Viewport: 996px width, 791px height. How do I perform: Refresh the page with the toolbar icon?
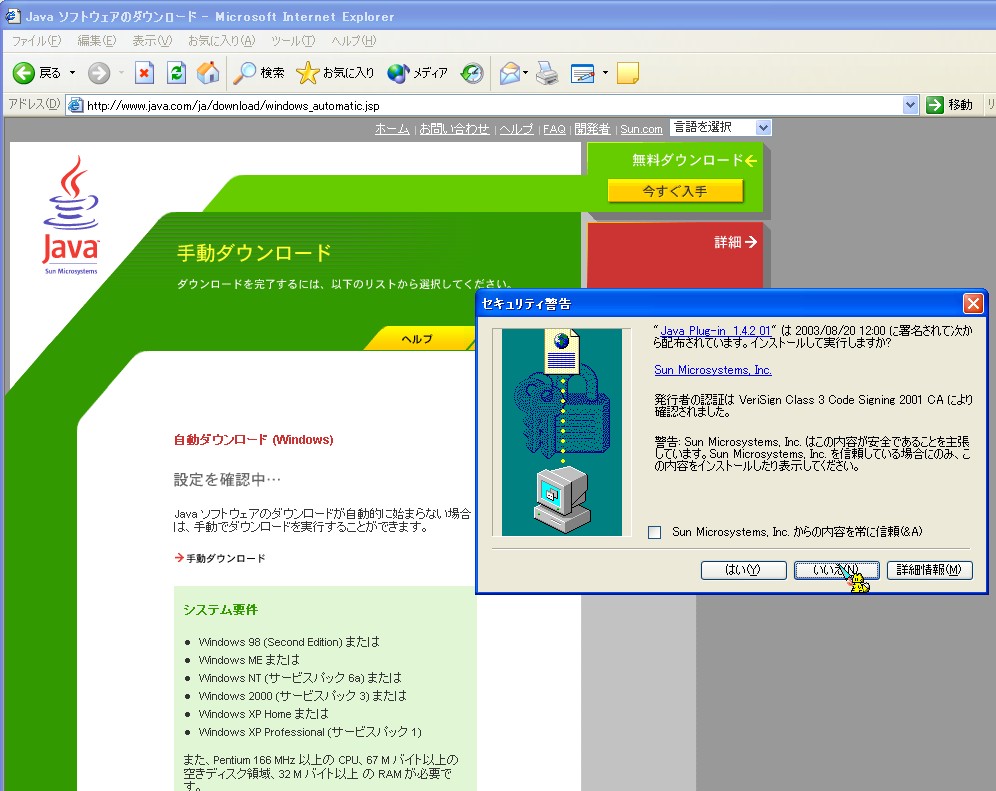coord(176,73)
